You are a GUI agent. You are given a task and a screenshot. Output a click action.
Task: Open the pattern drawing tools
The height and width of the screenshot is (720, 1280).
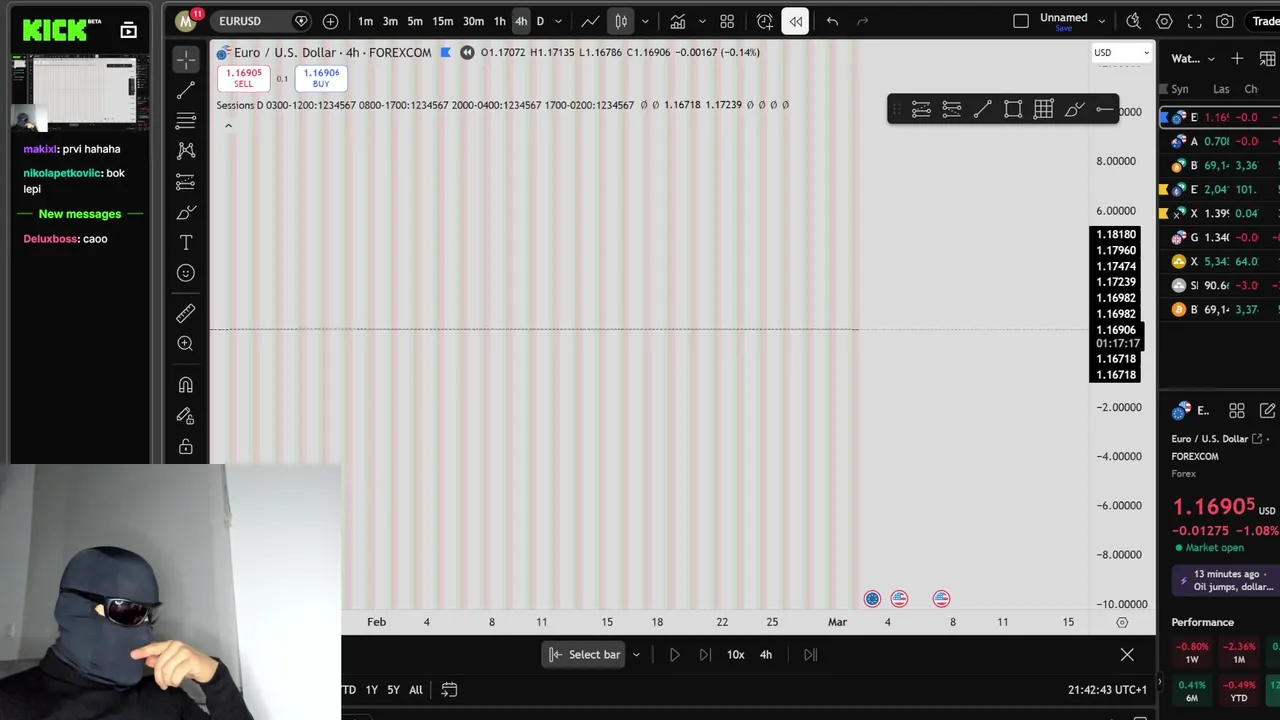pyautogui.click(x=186, y=151)
